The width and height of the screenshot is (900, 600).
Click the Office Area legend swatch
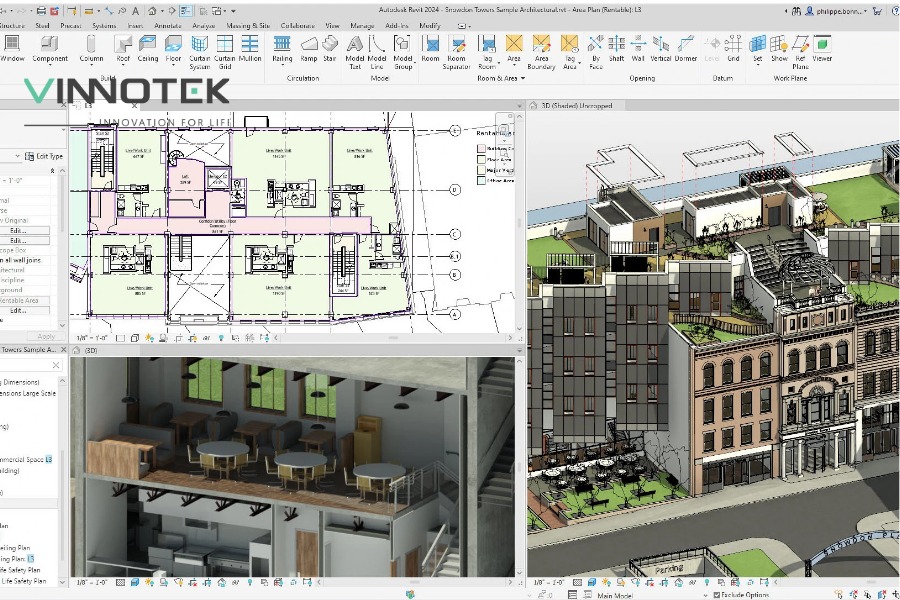click(481, 180)
